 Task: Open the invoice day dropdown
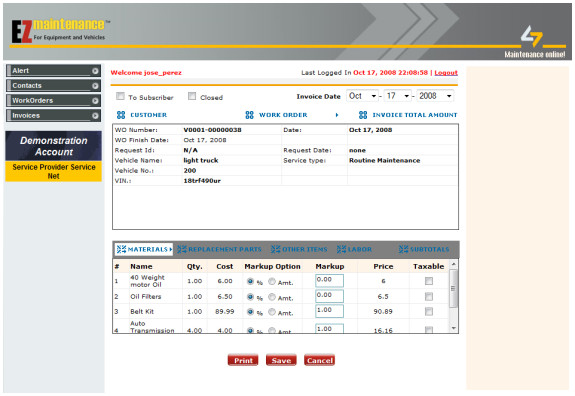click(398, 96)
